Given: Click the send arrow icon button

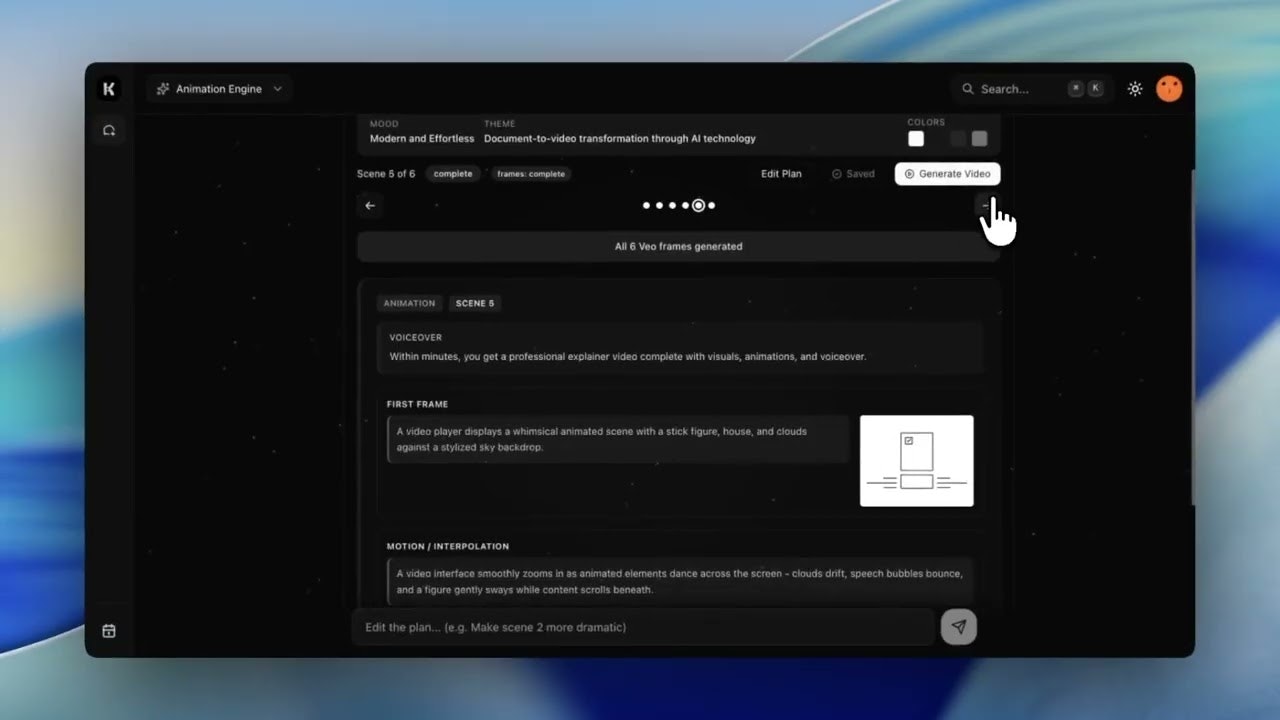Looking at the screenshot, I should 958,627.
